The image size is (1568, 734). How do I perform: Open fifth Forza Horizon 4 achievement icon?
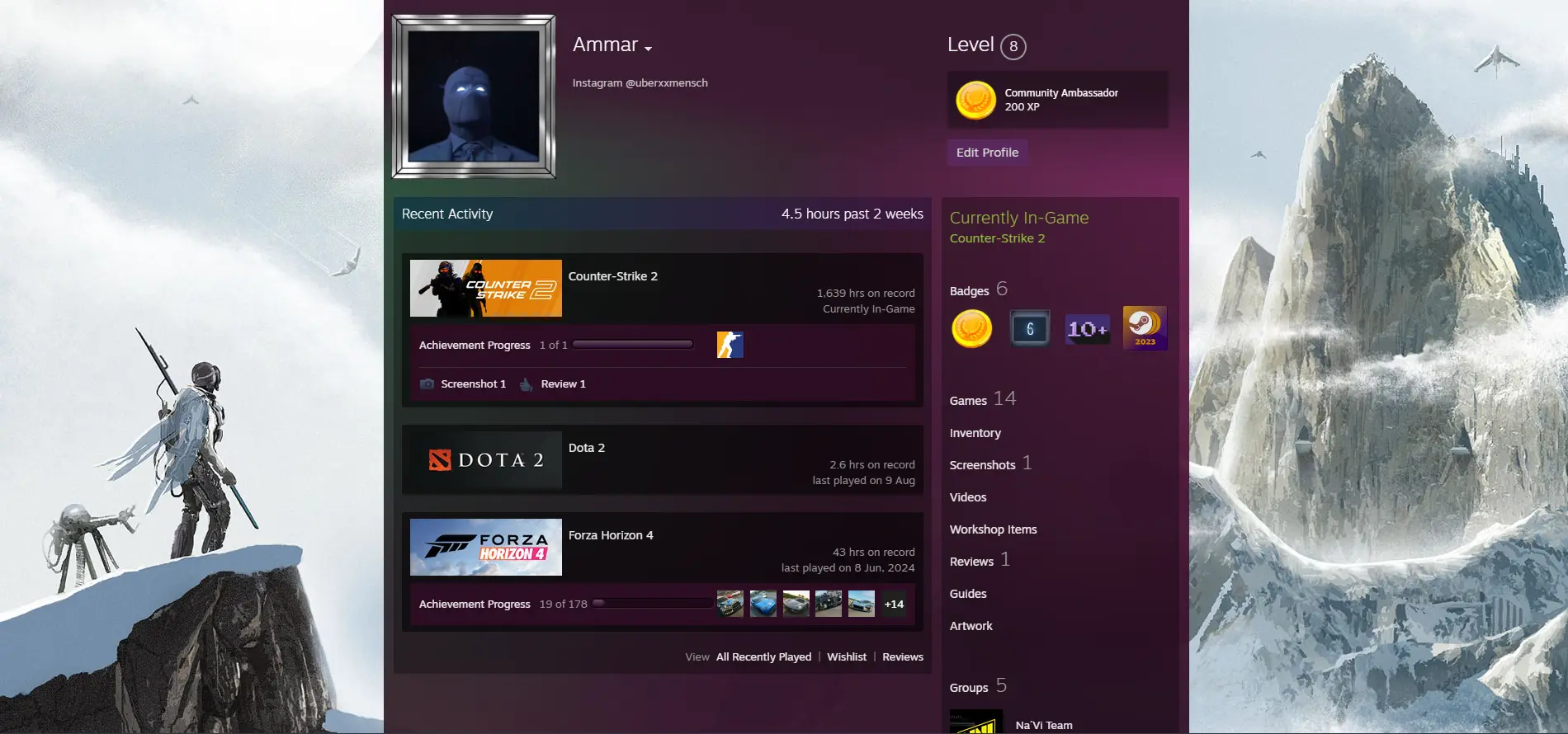pos(862,604)
